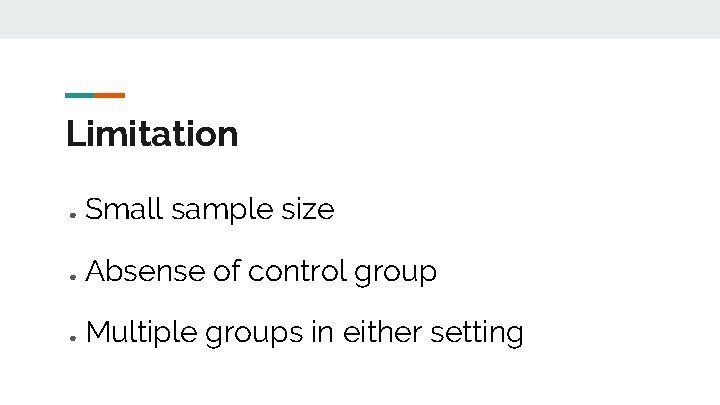Click the word setting in third bullet
The height and width of the screenshot is (405, 720).
477,333
